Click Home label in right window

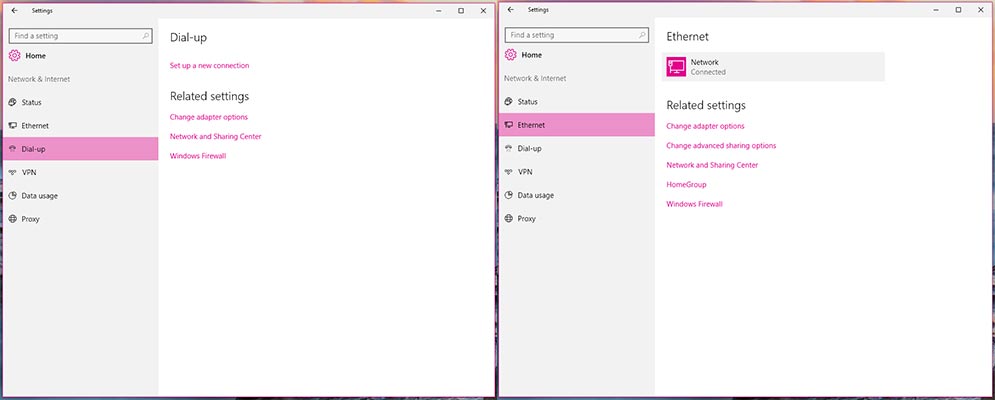click(x=532, y=55)
